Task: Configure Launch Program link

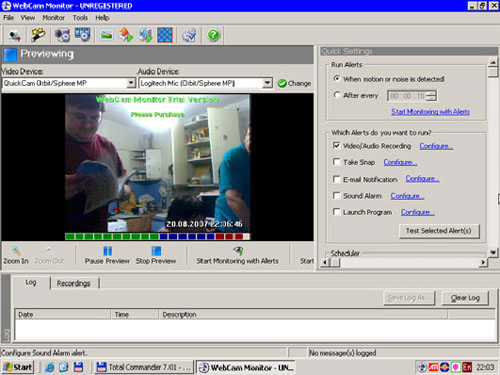Action: point(417,212)
